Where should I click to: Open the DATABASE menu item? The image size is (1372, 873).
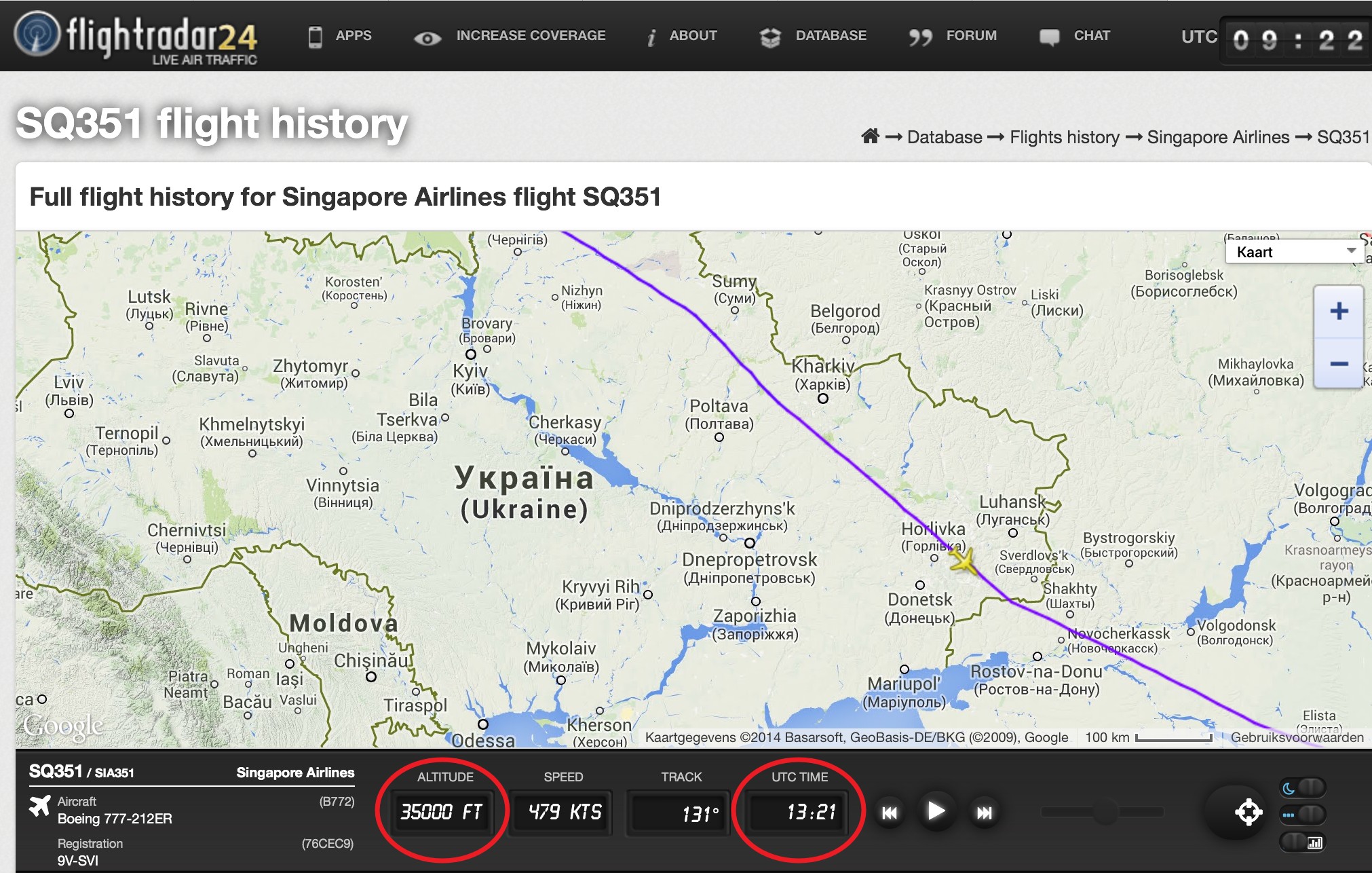click(813, 36)
